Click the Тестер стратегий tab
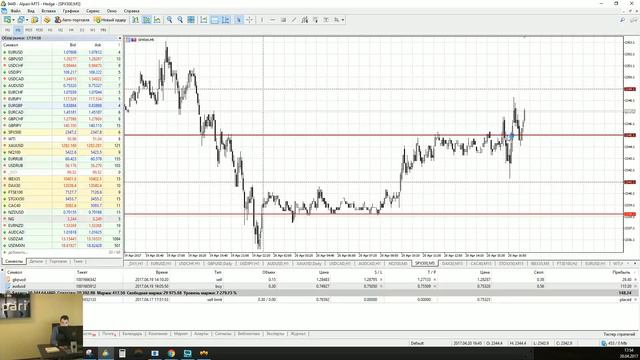This screenshot has height=360, width=640. pos(619,334)
